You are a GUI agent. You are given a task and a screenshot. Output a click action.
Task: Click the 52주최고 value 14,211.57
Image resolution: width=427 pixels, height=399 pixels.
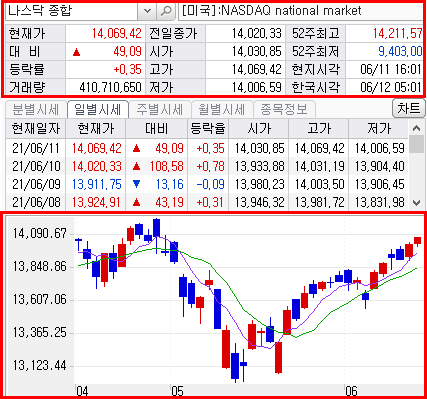[x=397, y=33]
